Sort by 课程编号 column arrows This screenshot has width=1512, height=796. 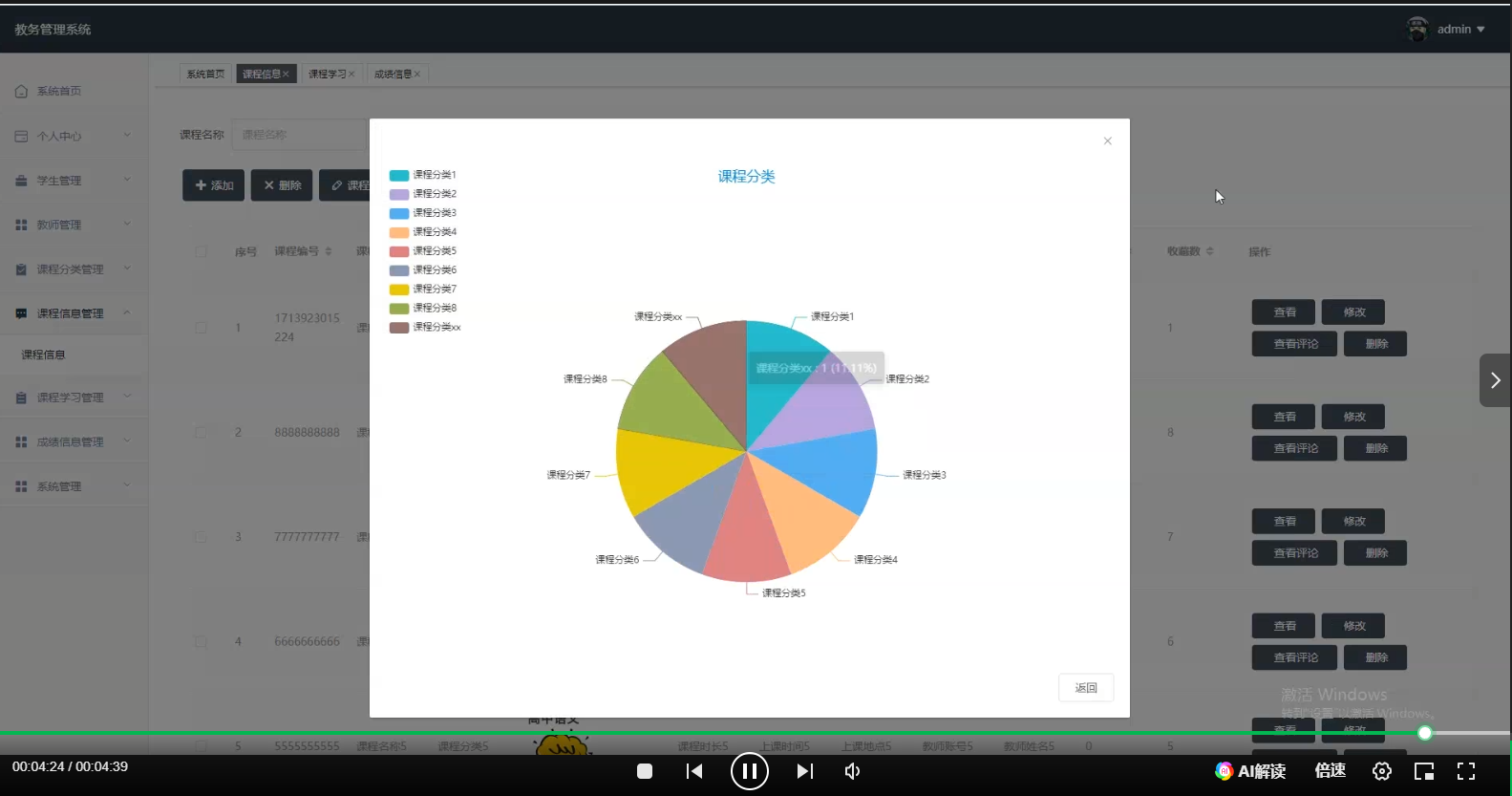click(329, 251)
